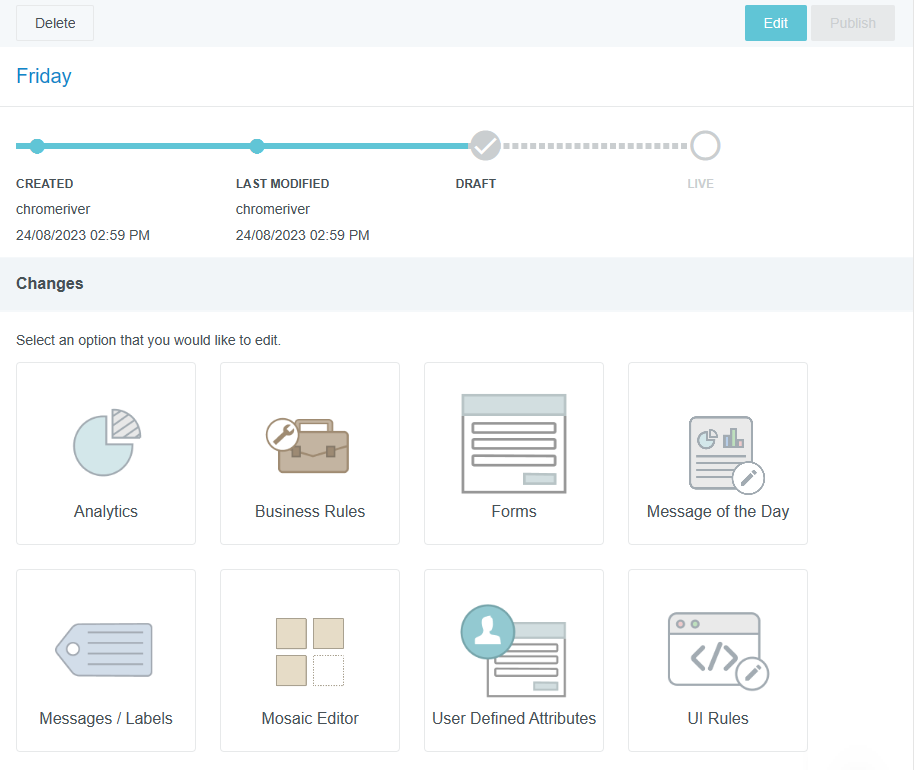Image resolution: width=914 pixels, height=770 pixels.
Task: Select the Draft checkmark stage marker
Action: [x=485, y=146]
